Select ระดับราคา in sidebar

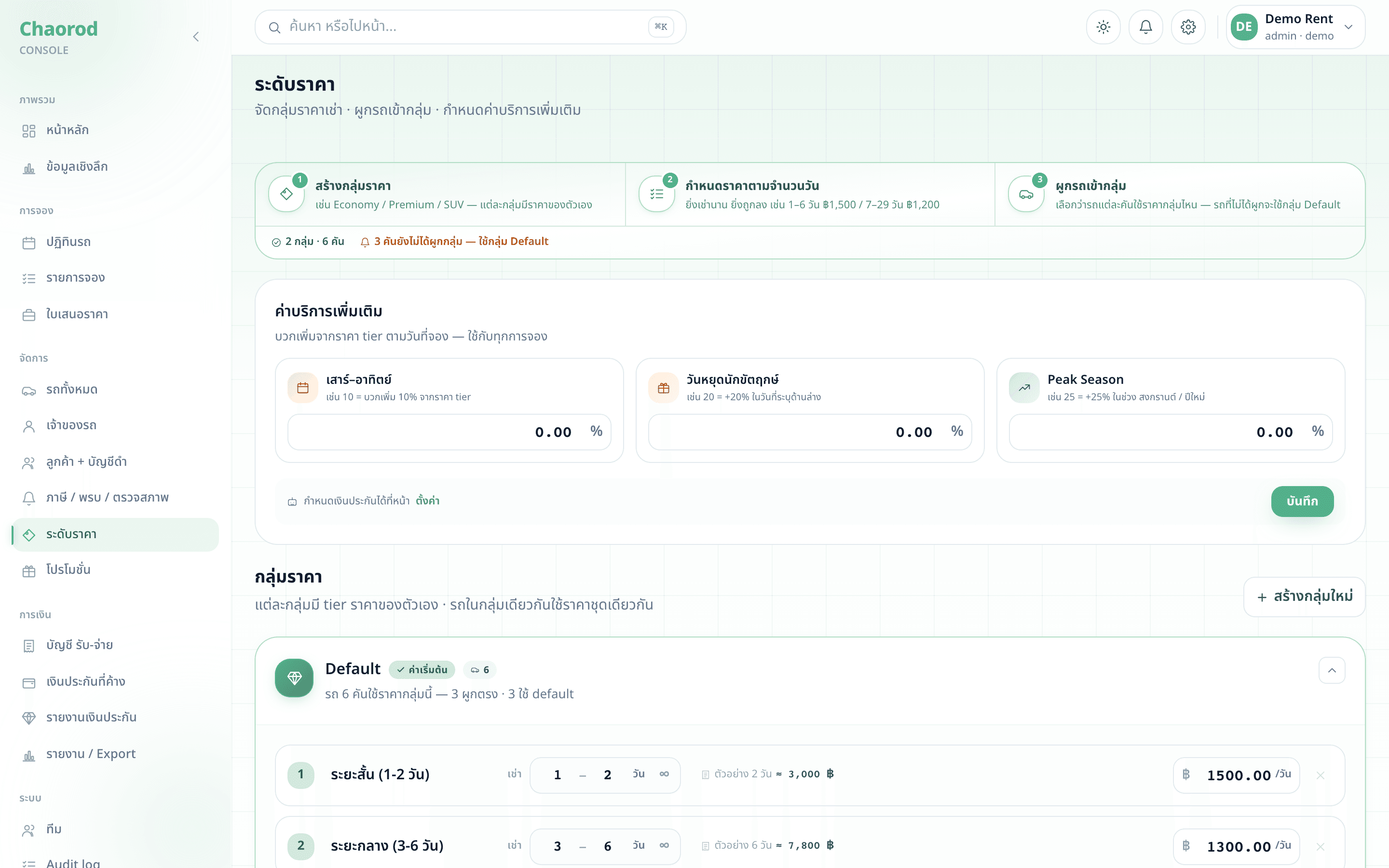(115, 534)
